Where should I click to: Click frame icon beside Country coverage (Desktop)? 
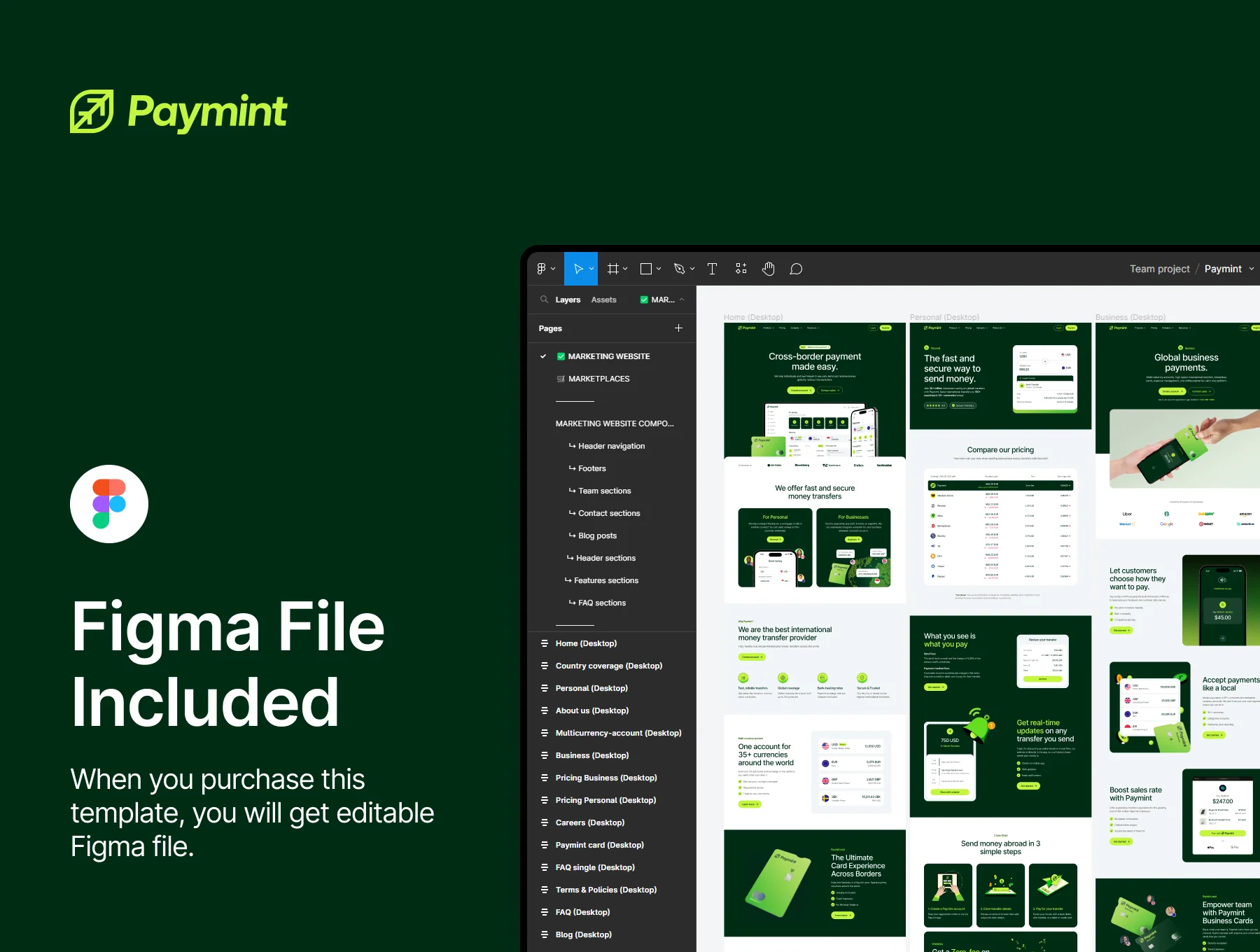544,666
